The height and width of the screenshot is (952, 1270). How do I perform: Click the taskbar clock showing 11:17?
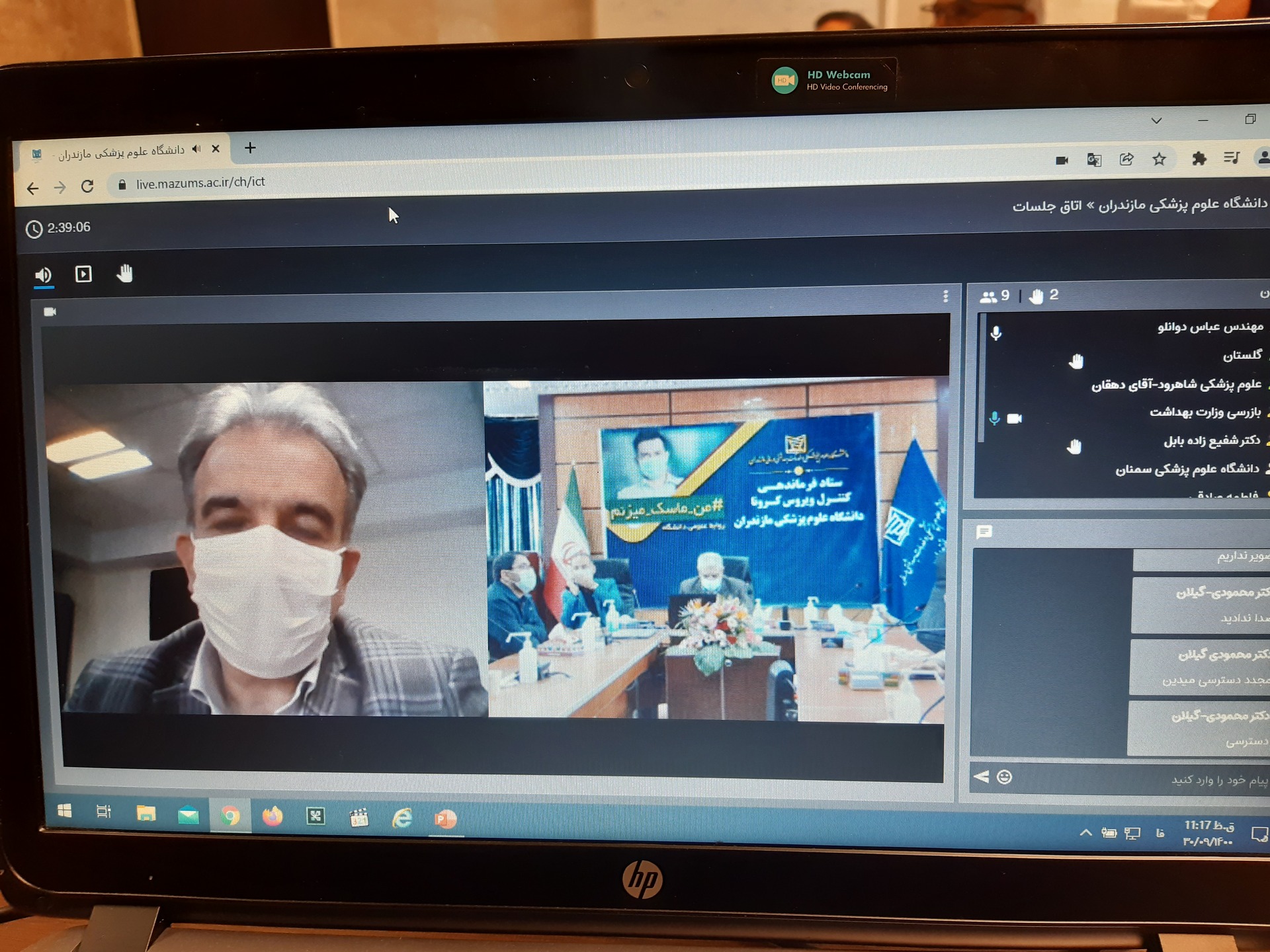click(1208, 833)
